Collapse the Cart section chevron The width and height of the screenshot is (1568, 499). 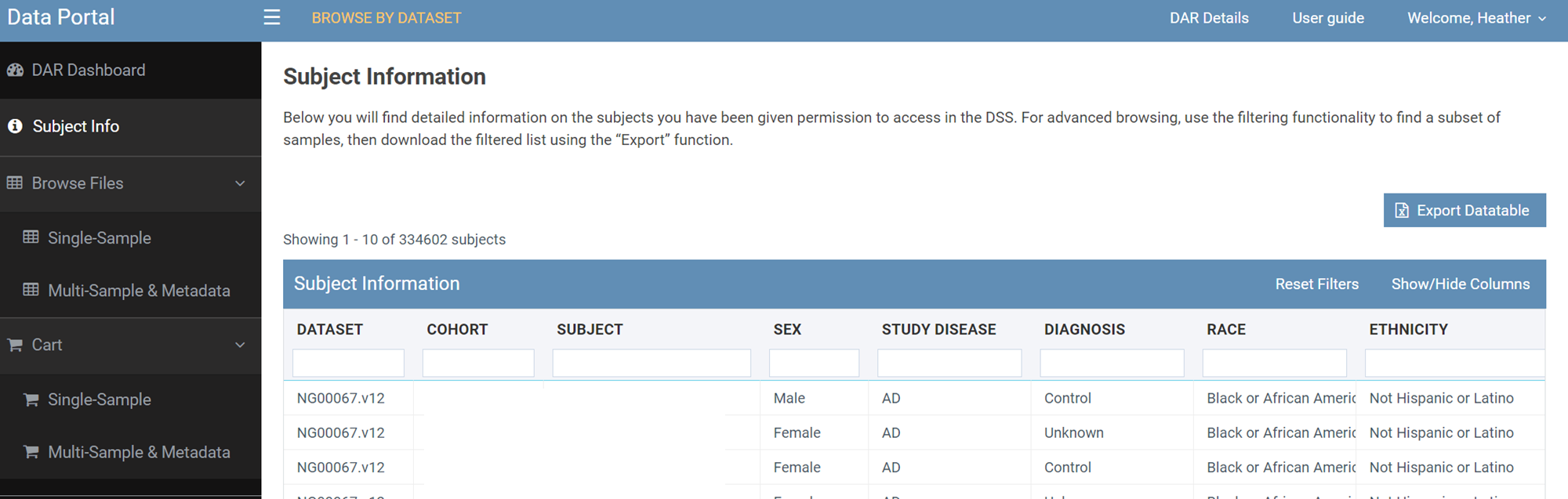coord(240,345)
